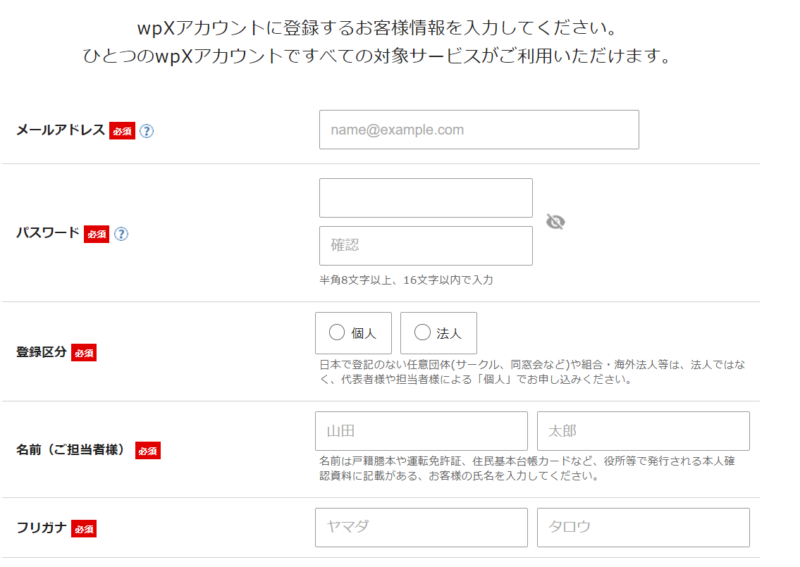This screenshot has width=800, height=567.
Task: Focus the email address field name@example.com
Action: click(479, 130)
